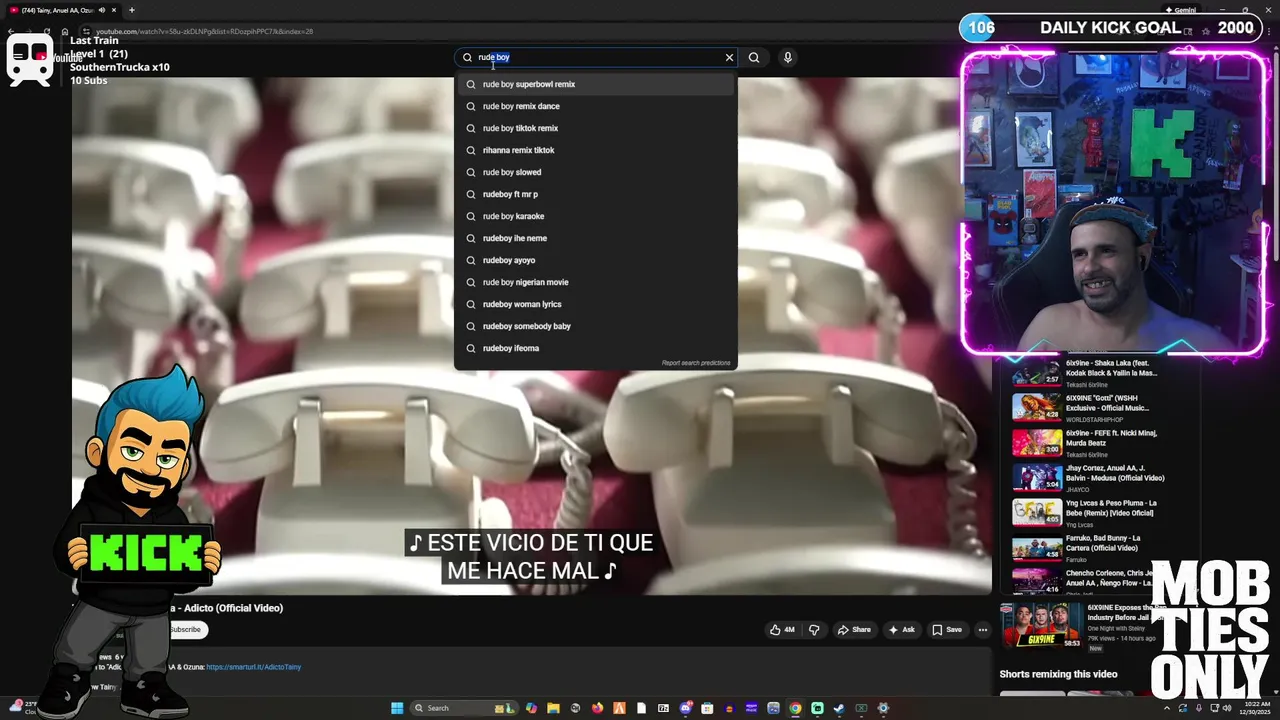
Task: Pick suggestion 'rude boy karaoke'
Action: 596,216
